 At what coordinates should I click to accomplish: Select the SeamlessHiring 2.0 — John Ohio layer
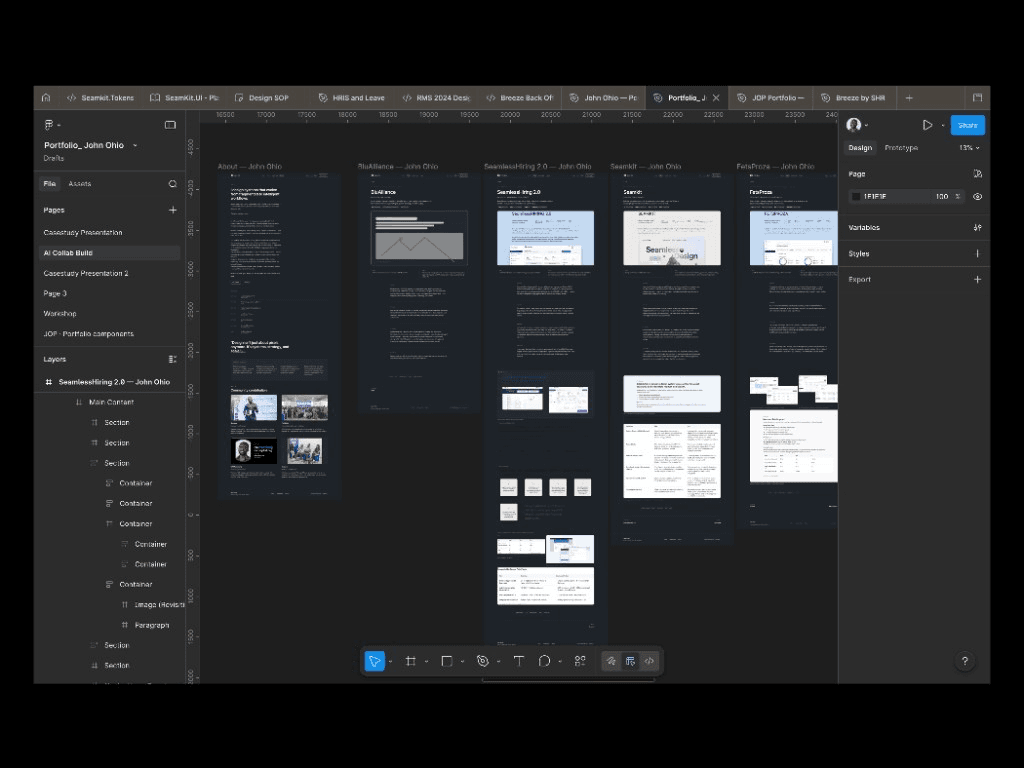tap(110, 382)
